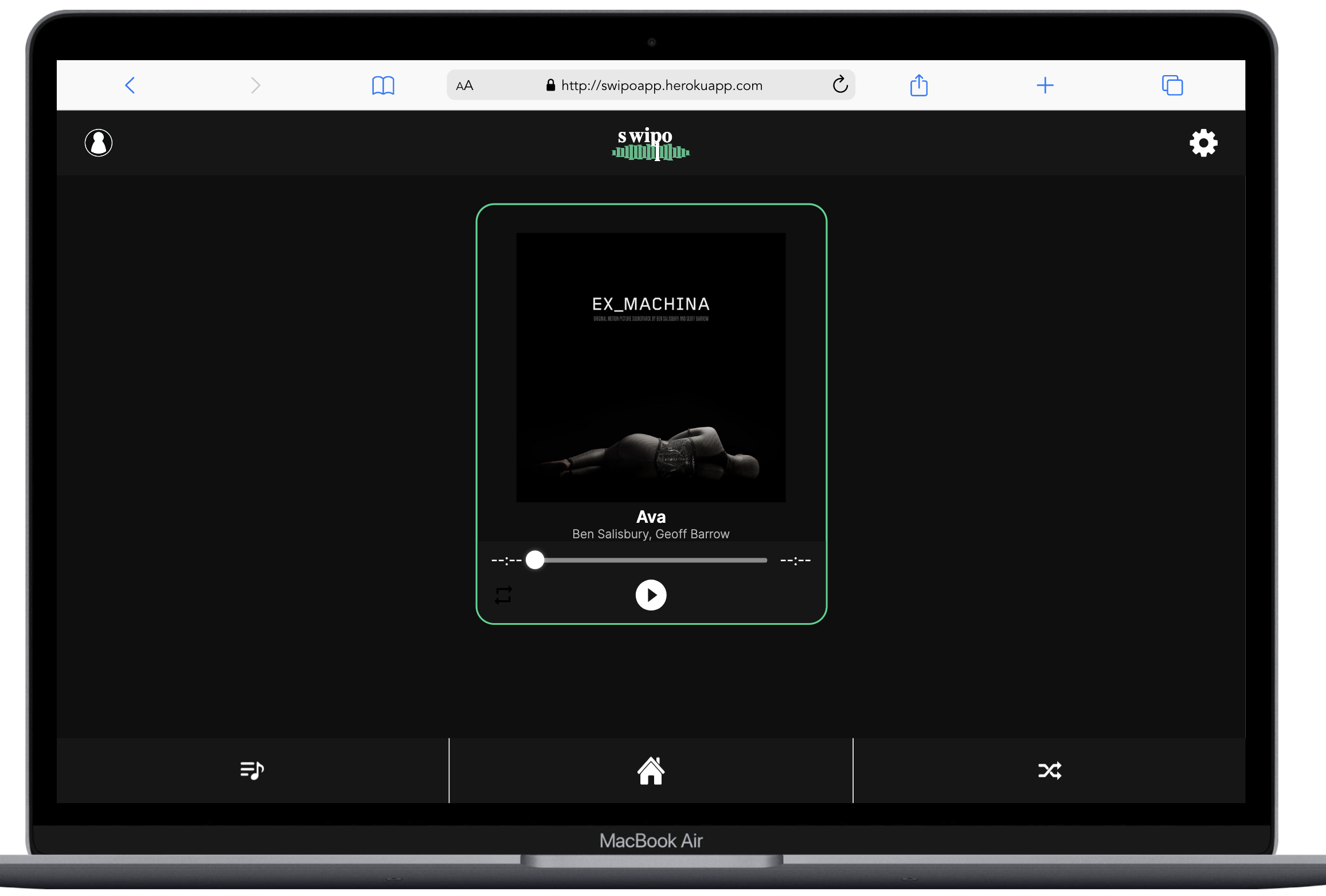
Task: Open the settings gear icon
Action: pos(1203,143)
